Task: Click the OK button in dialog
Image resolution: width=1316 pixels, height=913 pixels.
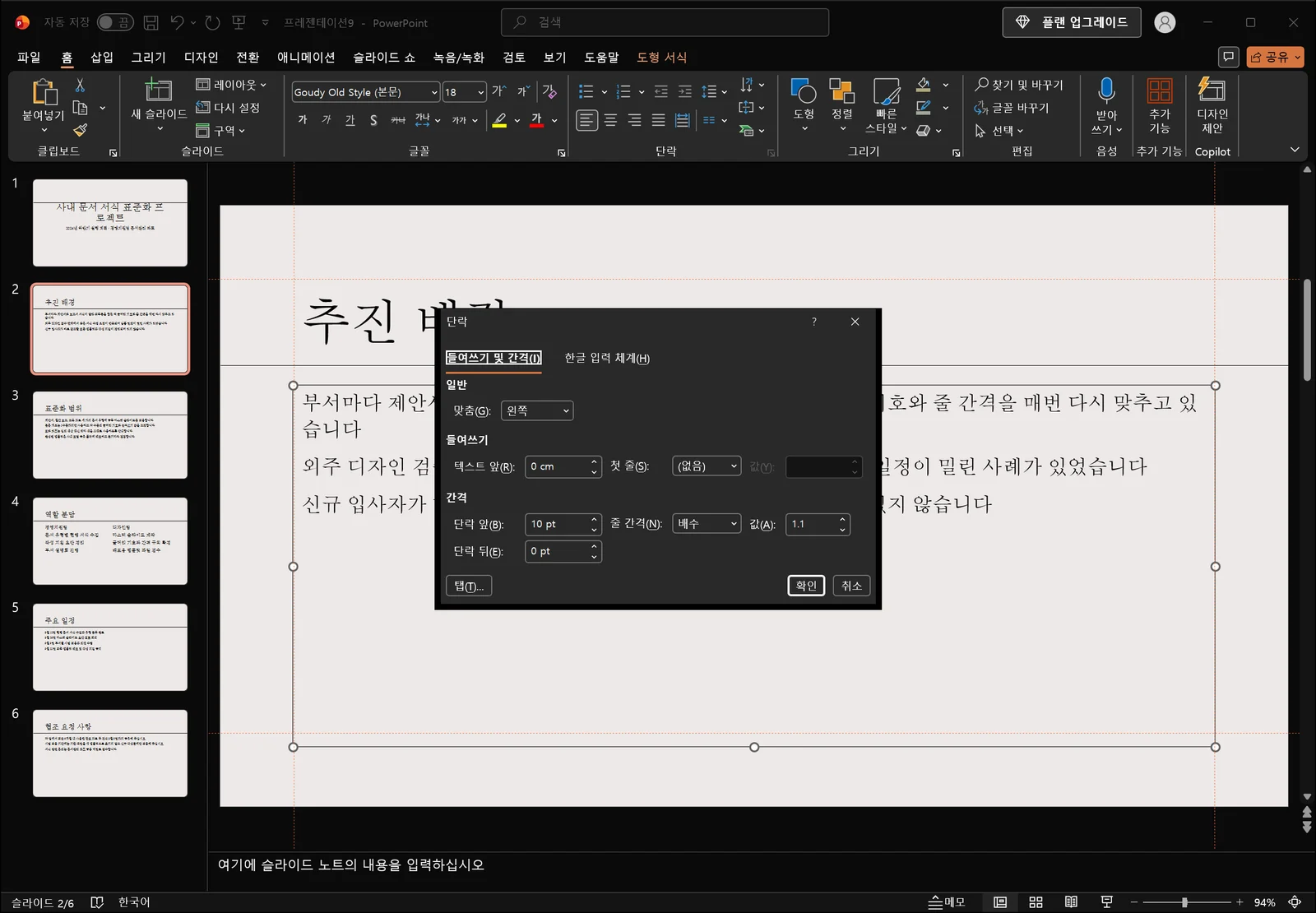Action: tap(806, 586)
